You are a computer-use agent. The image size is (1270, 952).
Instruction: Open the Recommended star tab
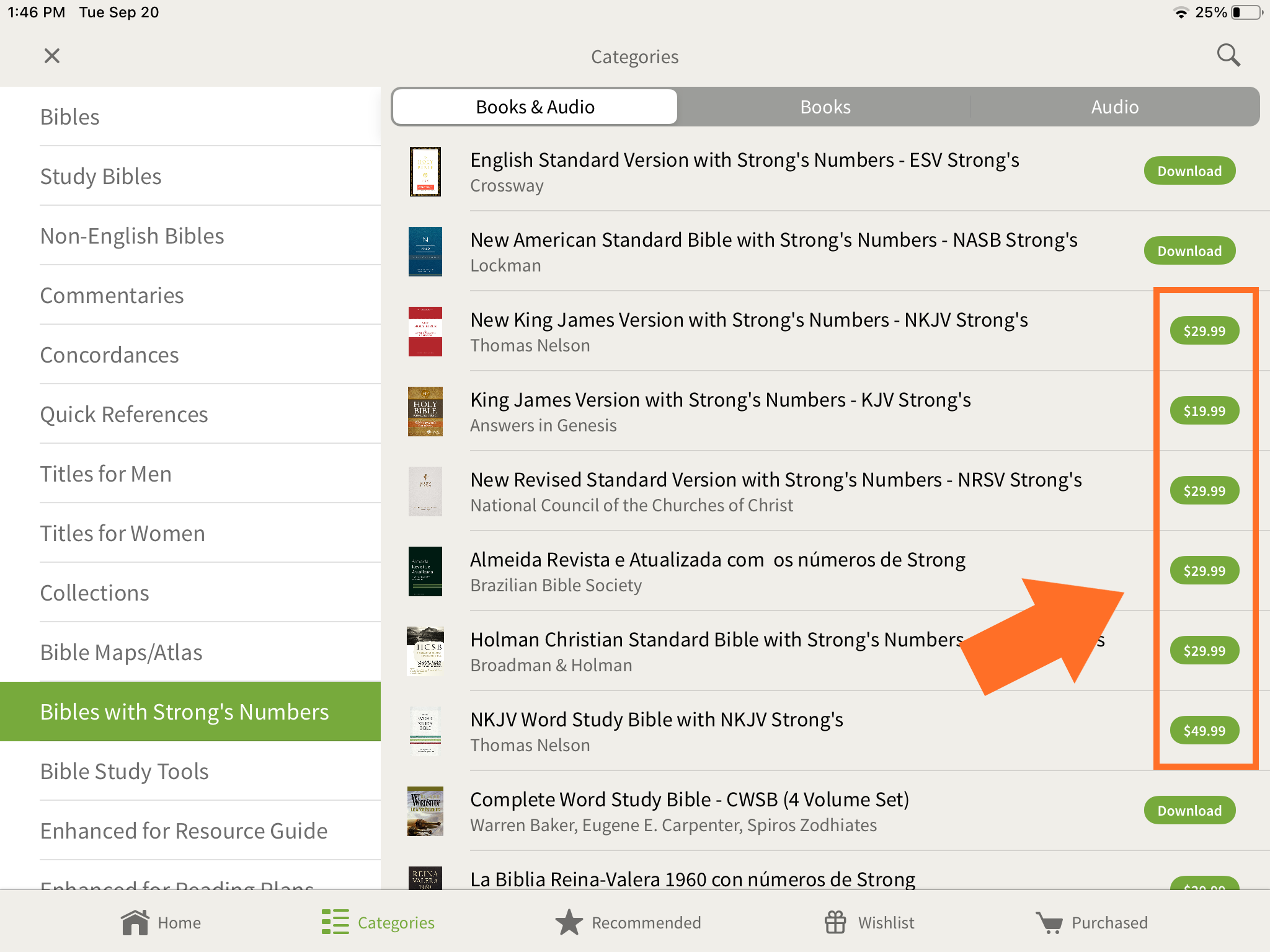[628, 922]
